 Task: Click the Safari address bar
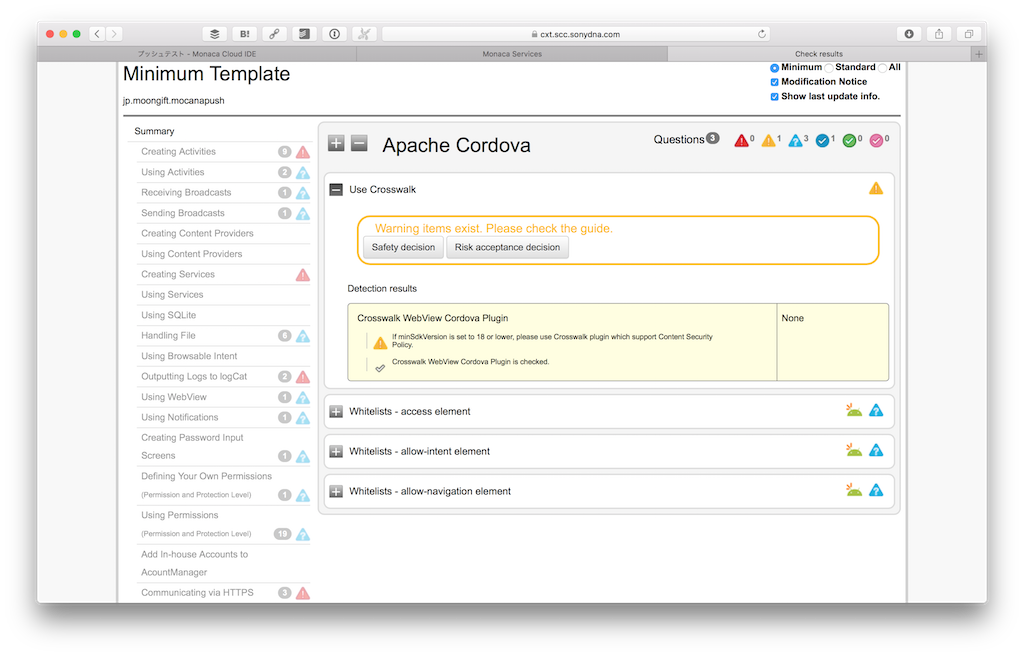575,34
